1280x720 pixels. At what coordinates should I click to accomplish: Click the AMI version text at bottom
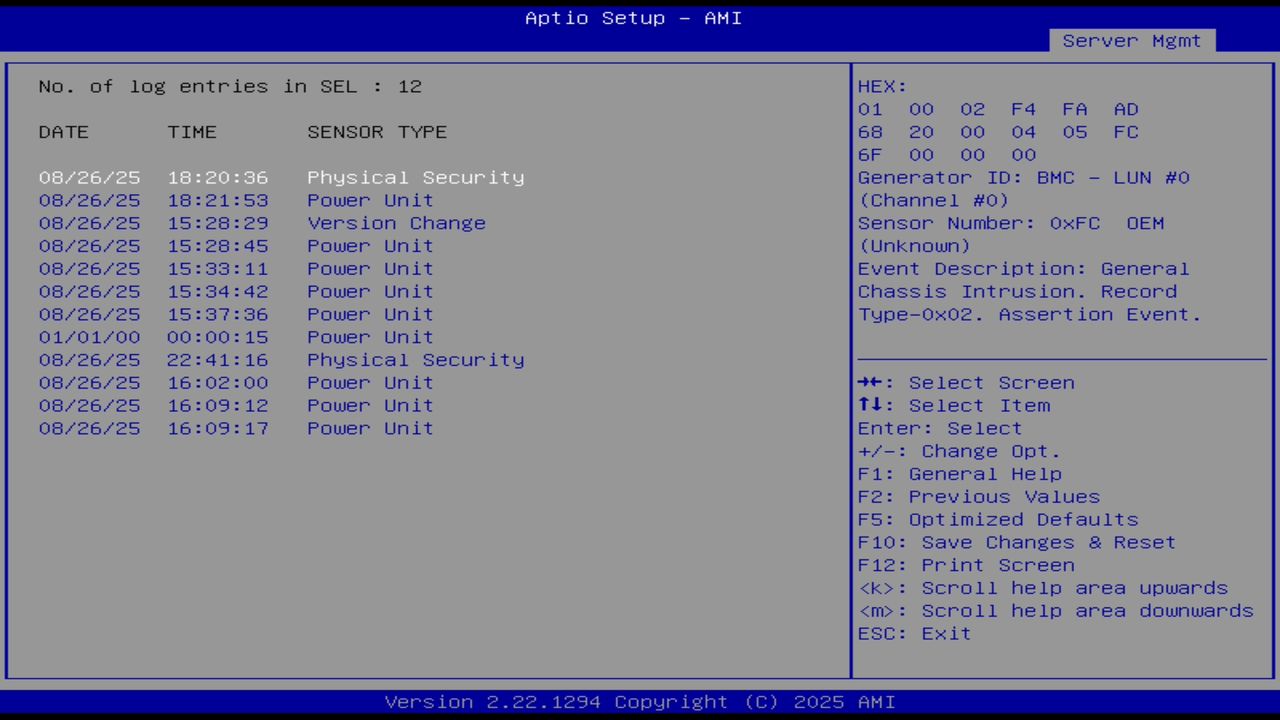click(639, 701)
